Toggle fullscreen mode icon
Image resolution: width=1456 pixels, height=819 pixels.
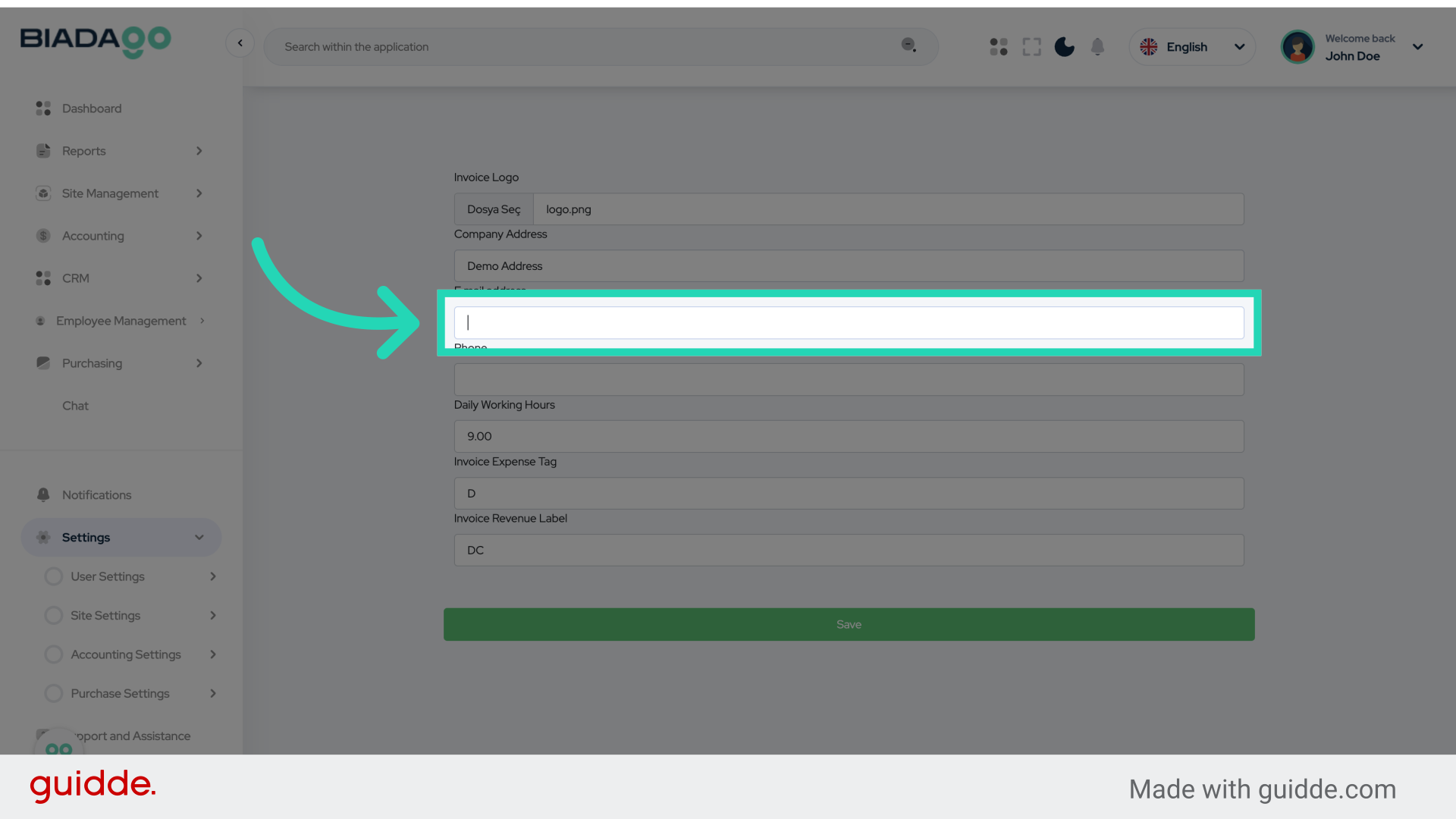tap(1031, 47)
